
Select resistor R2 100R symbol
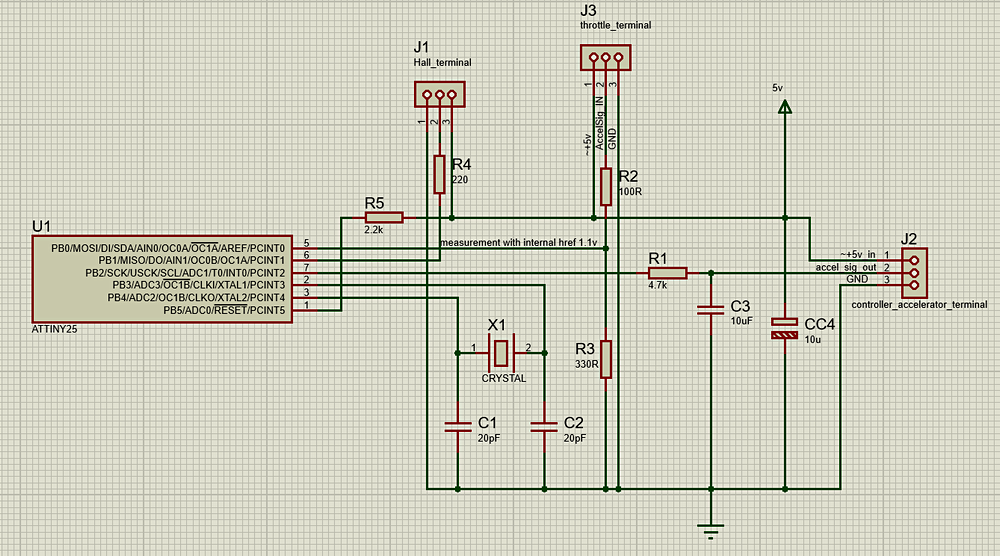click(x=606, y=186)
